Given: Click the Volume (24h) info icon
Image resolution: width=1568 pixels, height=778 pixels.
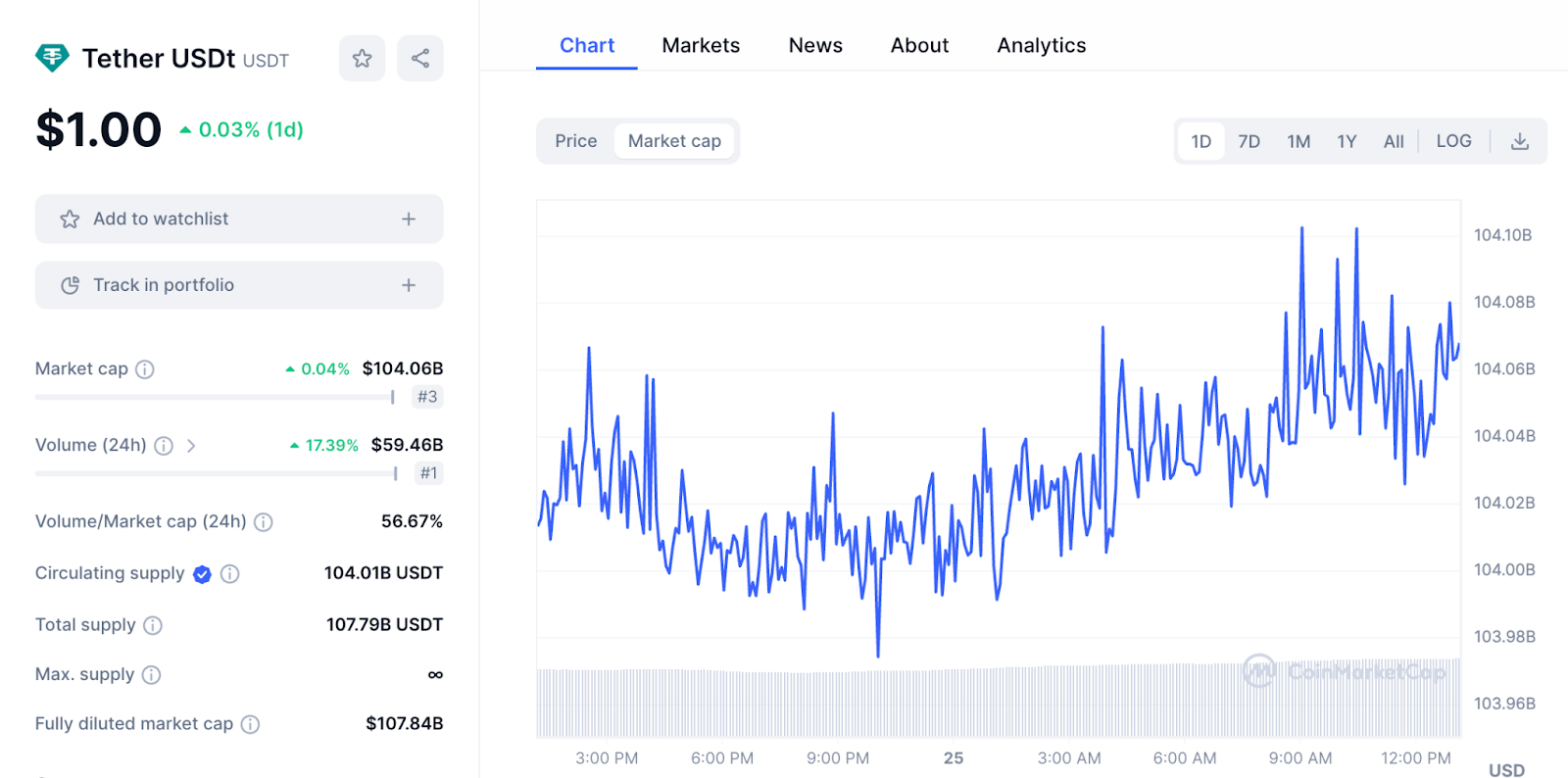Looking at the screenshot, I should [x=164, y=446].
